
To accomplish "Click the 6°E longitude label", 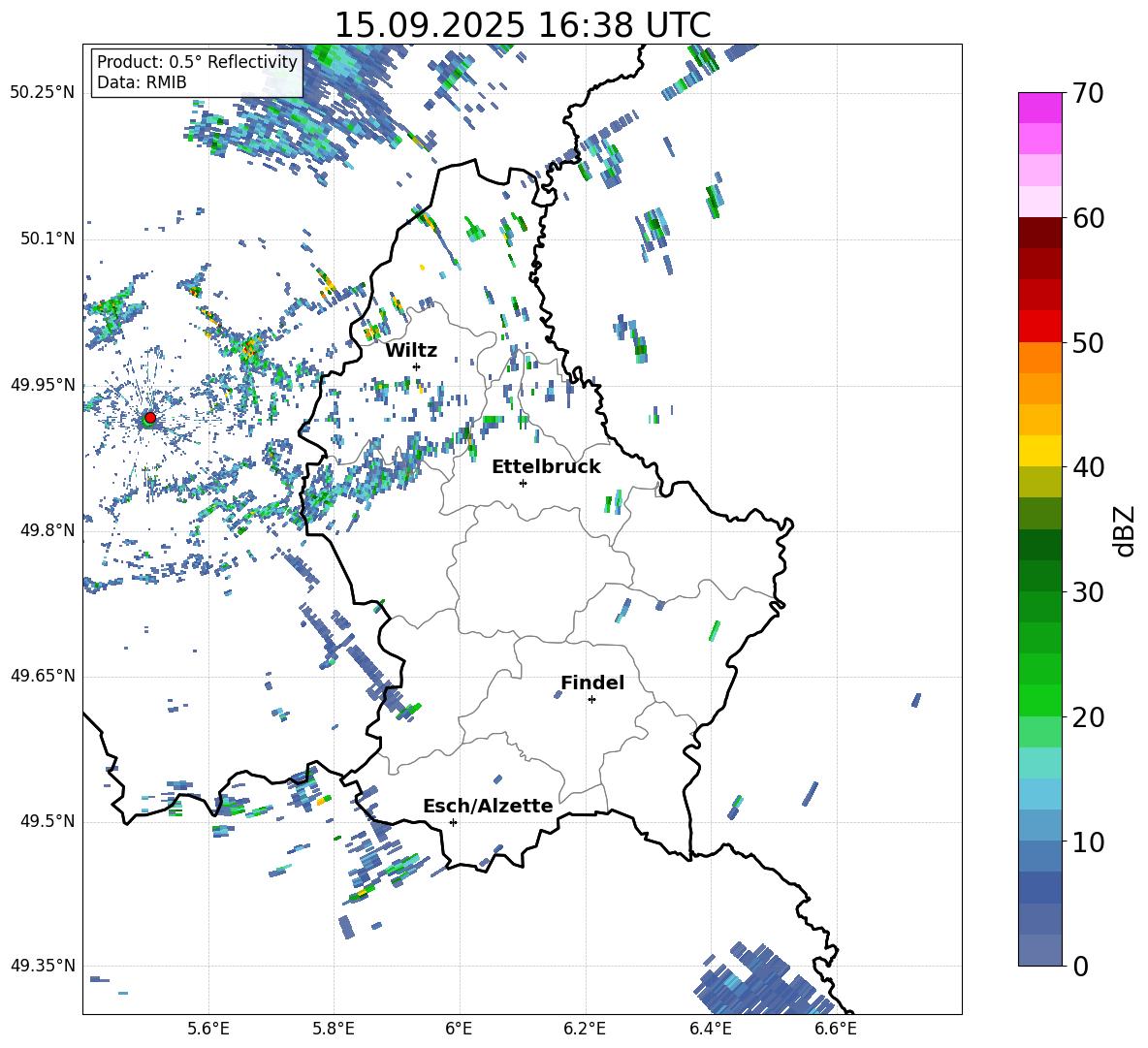I will 459,1029.
